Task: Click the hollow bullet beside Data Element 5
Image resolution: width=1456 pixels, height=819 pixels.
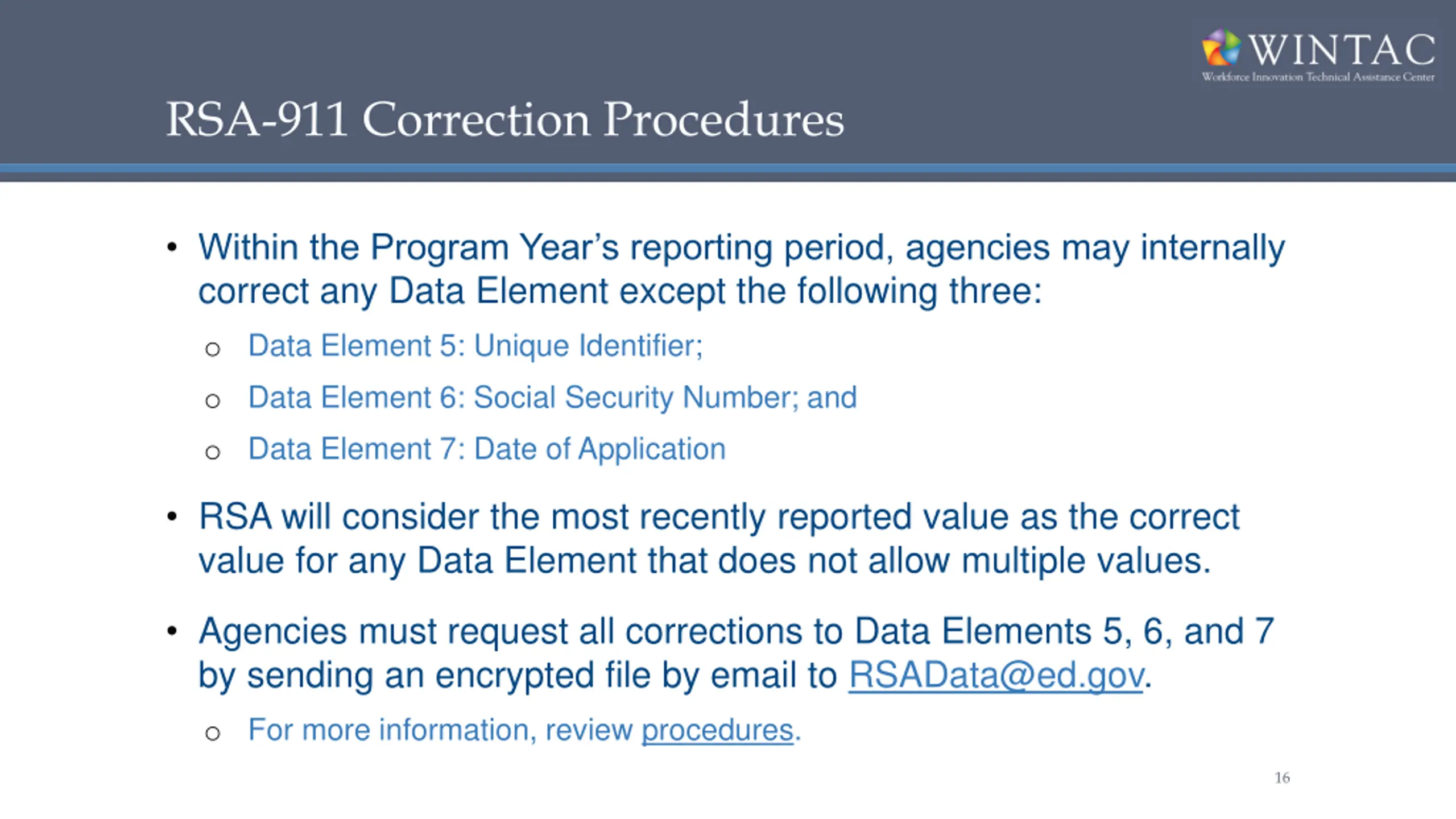Action: tap(213, 349)
